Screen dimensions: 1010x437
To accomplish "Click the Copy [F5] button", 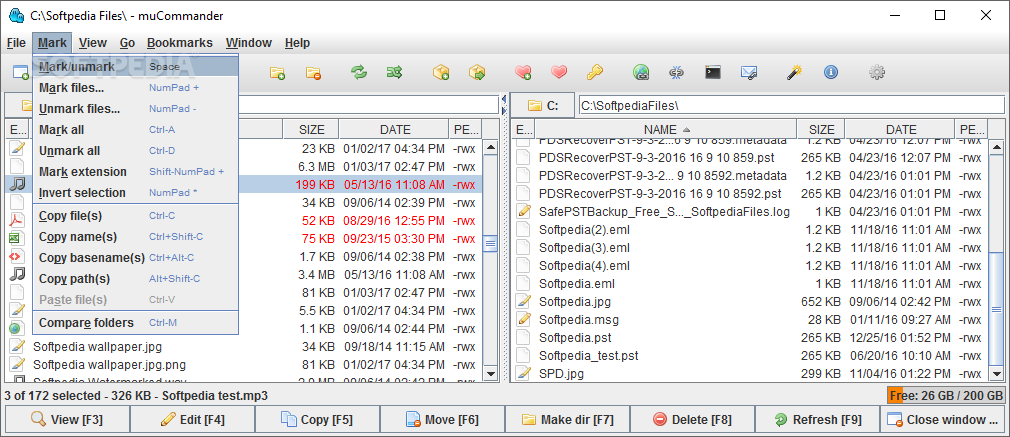I will (x=317, y=420).
